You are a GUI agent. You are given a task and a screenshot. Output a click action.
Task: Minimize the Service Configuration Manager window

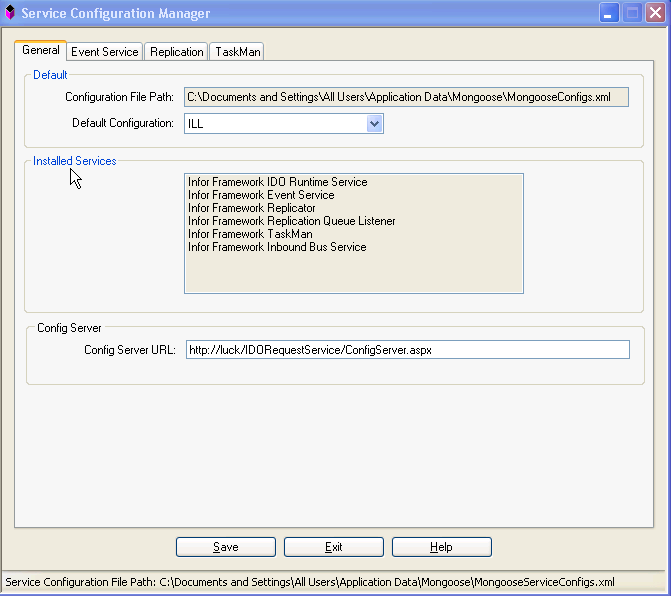coord(609,13)
